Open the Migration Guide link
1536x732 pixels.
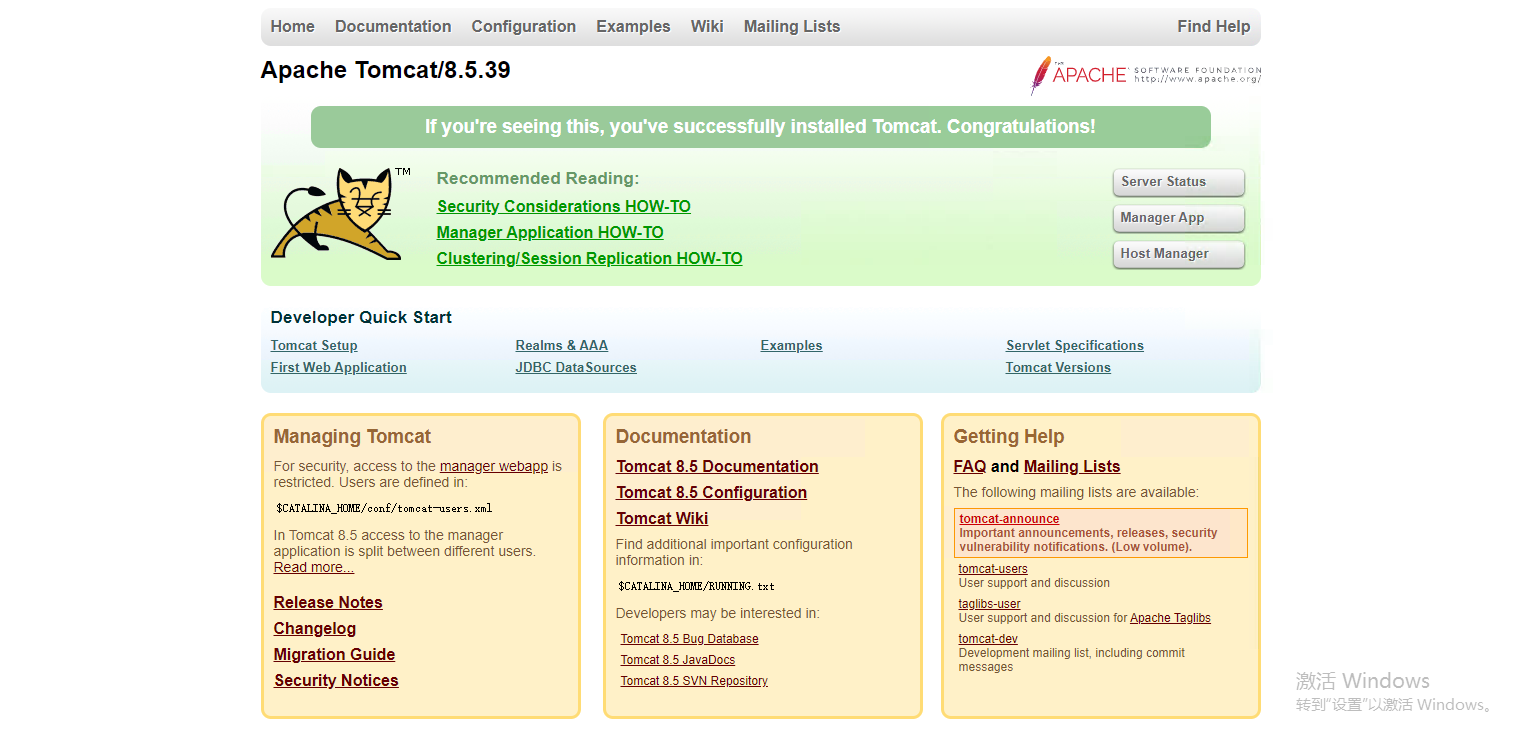[334, 655]
